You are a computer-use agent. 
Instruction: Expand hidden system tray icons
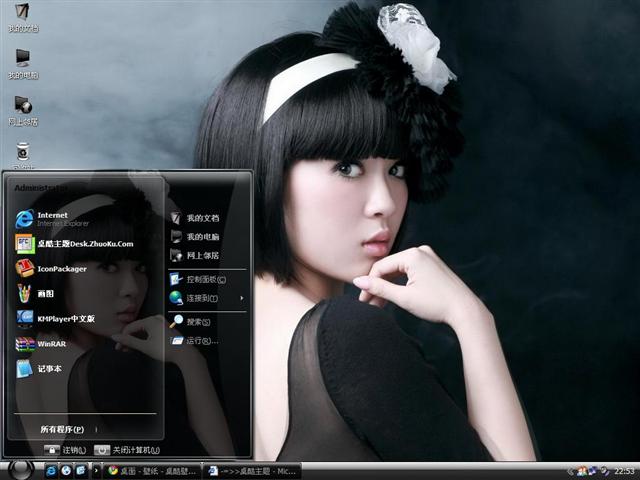pyautogui.click(x=570, y=472)
